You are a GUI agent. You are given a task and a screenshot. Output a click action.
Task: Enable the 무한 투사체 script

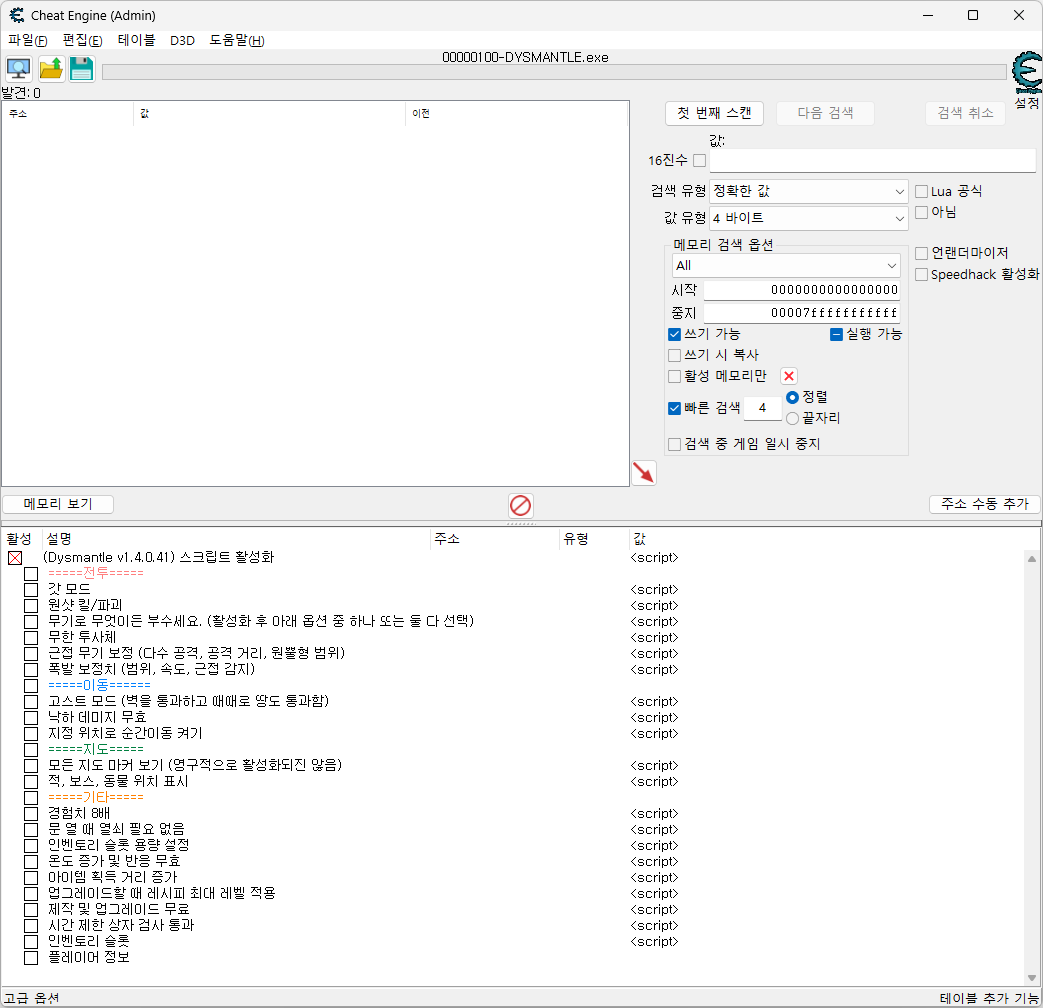[31, 637]
